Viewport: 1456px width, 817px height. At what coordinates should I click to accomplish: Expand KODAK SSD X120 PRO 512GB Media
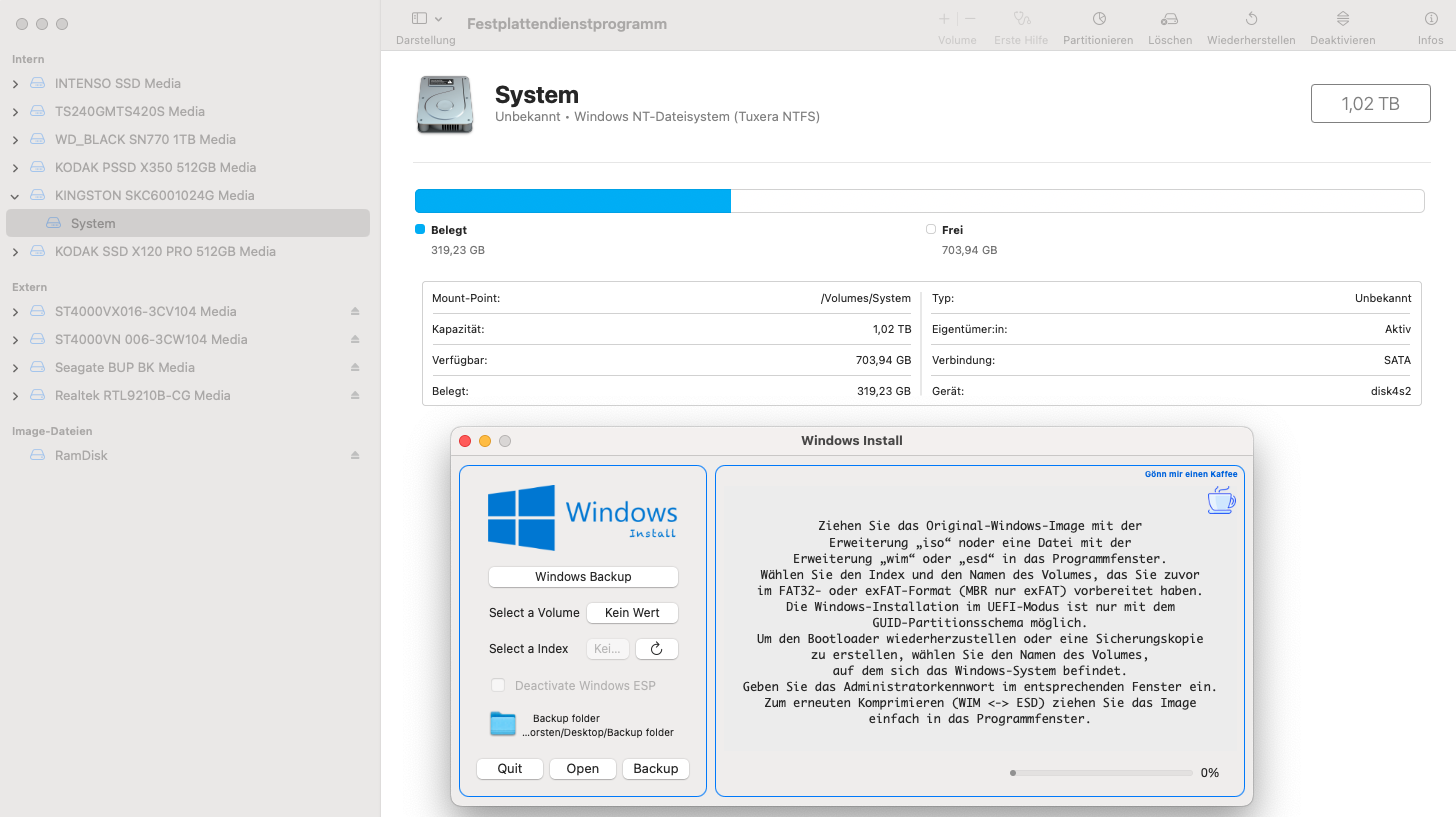click(x=15, y=252)
